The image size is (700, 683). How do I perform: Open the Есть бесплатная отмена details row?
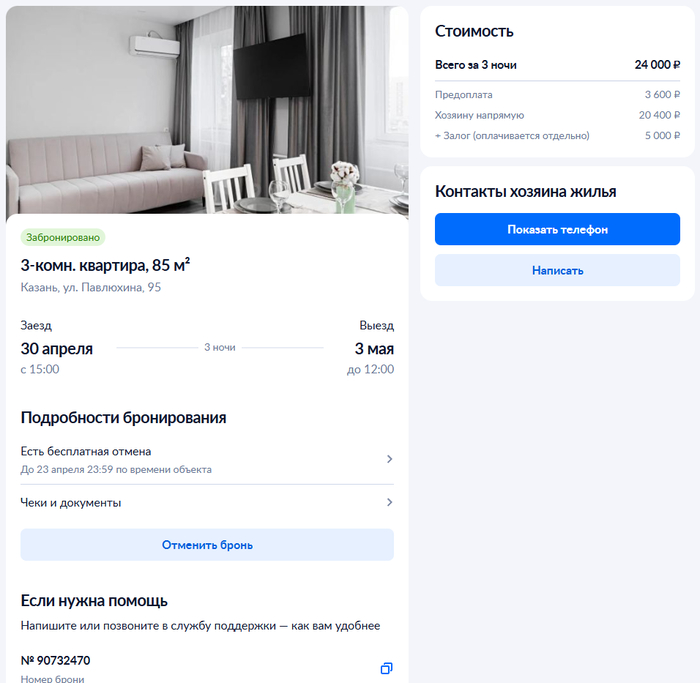[207, 460]
